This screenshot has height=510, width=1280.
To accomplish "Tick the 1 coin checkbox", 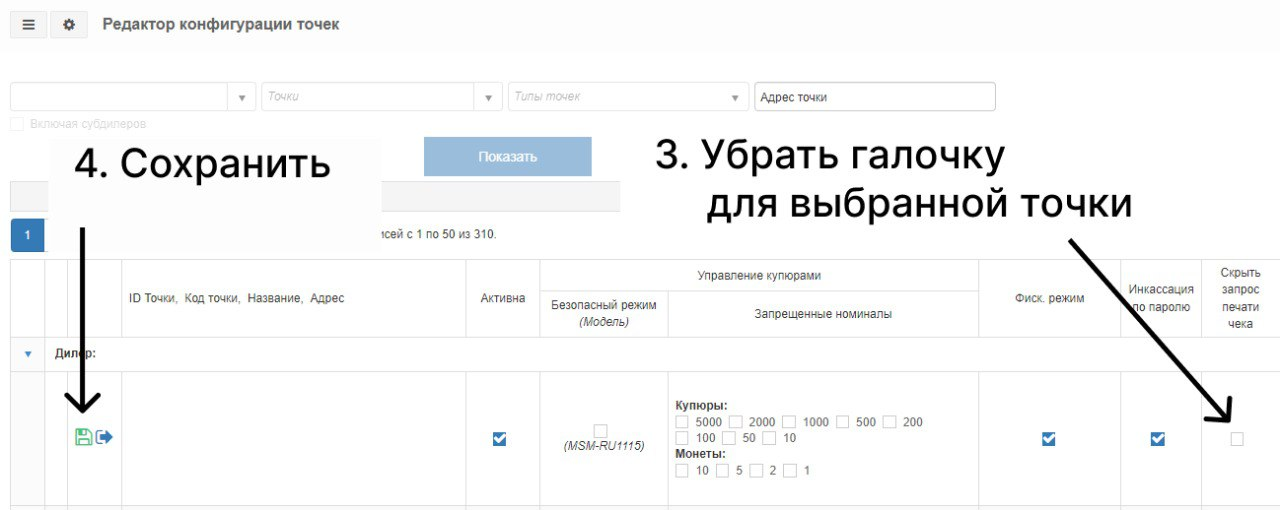I will 790,470.
